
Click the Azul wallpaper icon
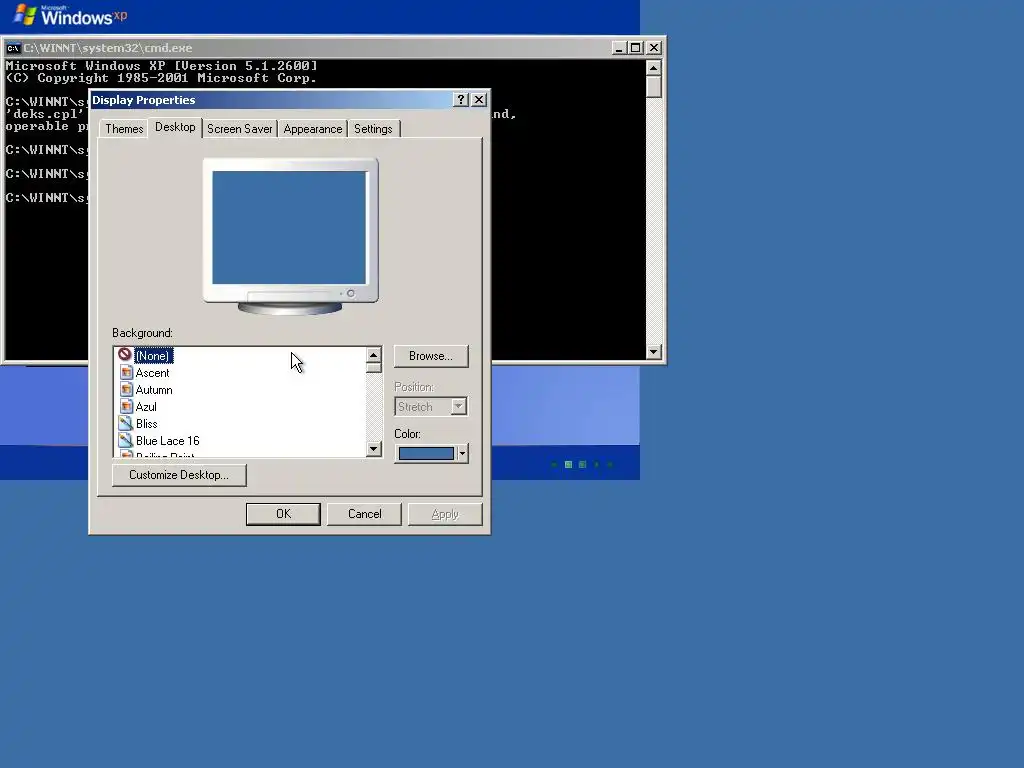coord(126,406)
